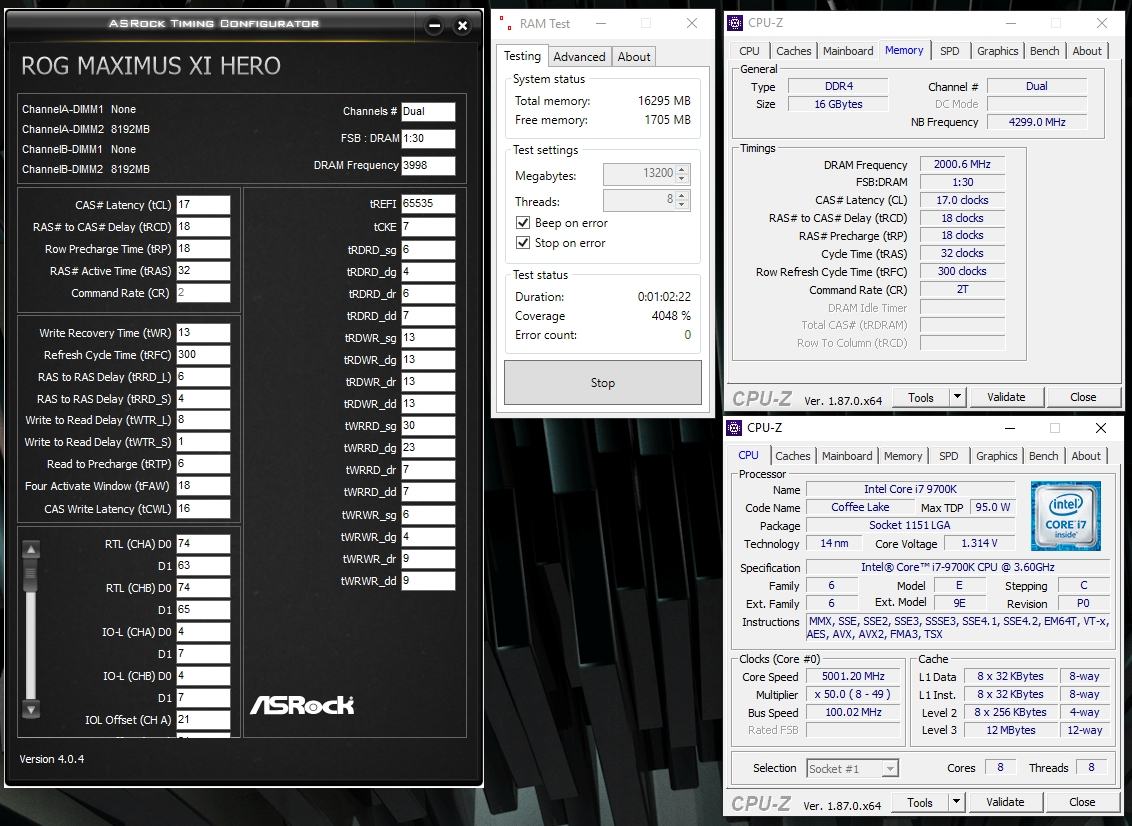Open the About tab in RAM Test
The image size is (1132, 826).
[x=634, y=57]
